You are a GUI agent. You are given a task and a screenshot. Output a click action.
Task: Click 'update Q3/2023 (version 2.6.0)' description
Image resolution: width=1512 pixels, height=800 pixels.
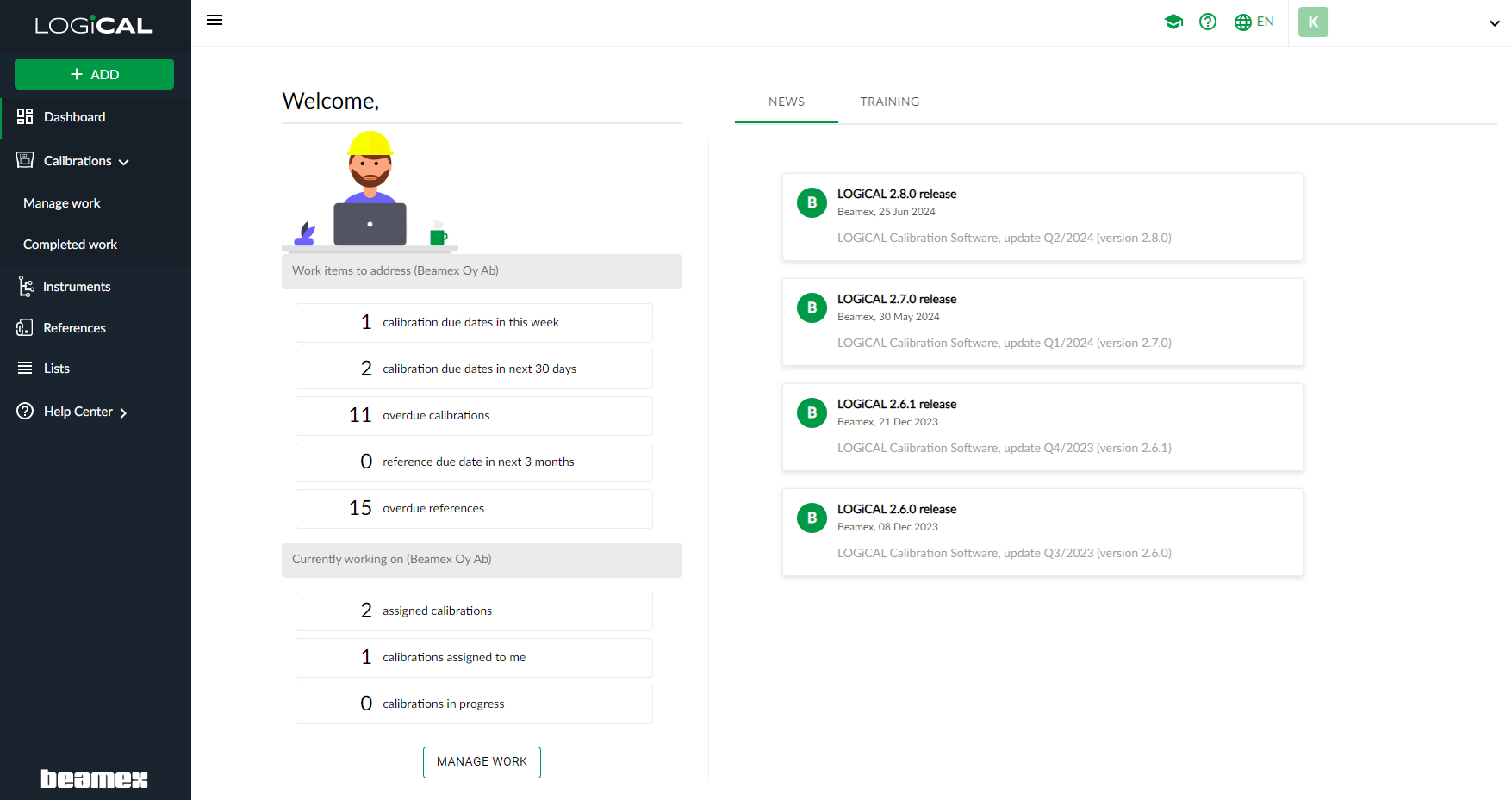pos(1087,553)
